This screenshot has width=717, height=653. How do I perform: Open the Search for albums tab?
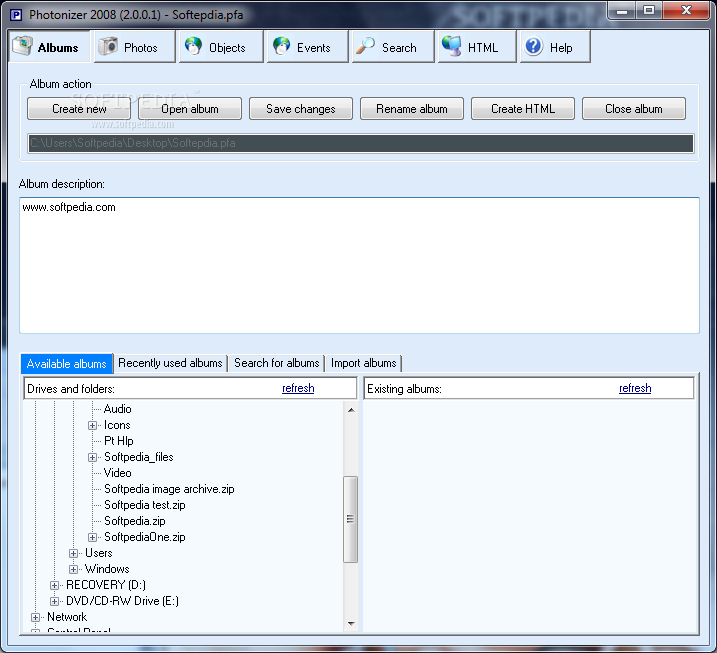(x=277, y=363)
